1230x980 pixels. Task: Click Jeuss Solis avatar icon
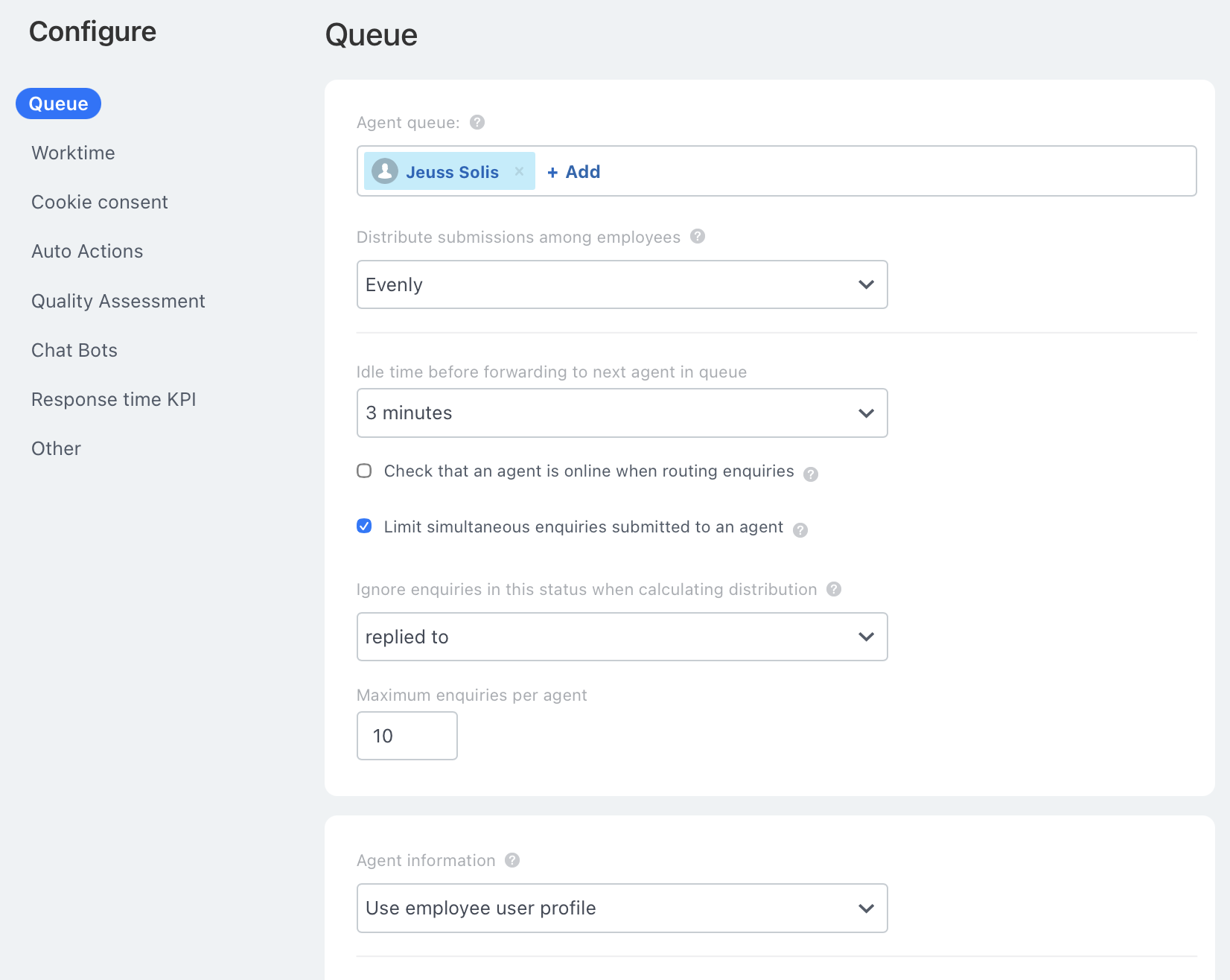(385, 171)
